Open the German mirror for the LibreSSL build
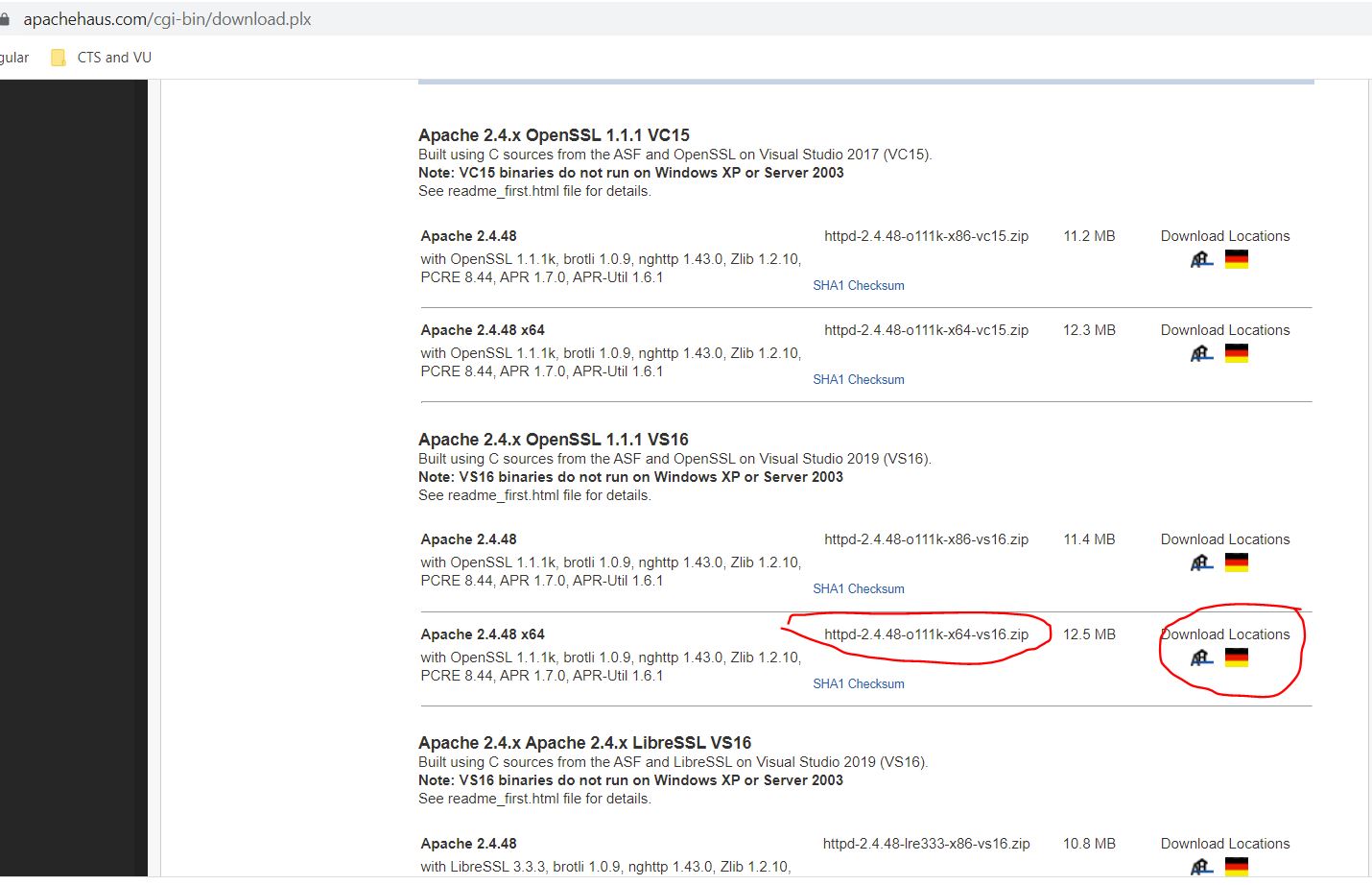 1237,867
